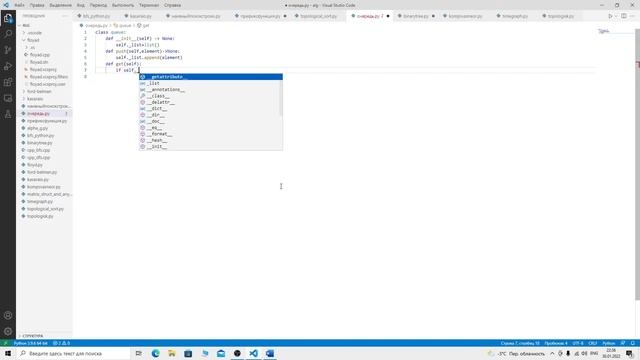Screen dimensions: 640x360
Task: Select __init__ suggestion in list
Action: point(211,147)
